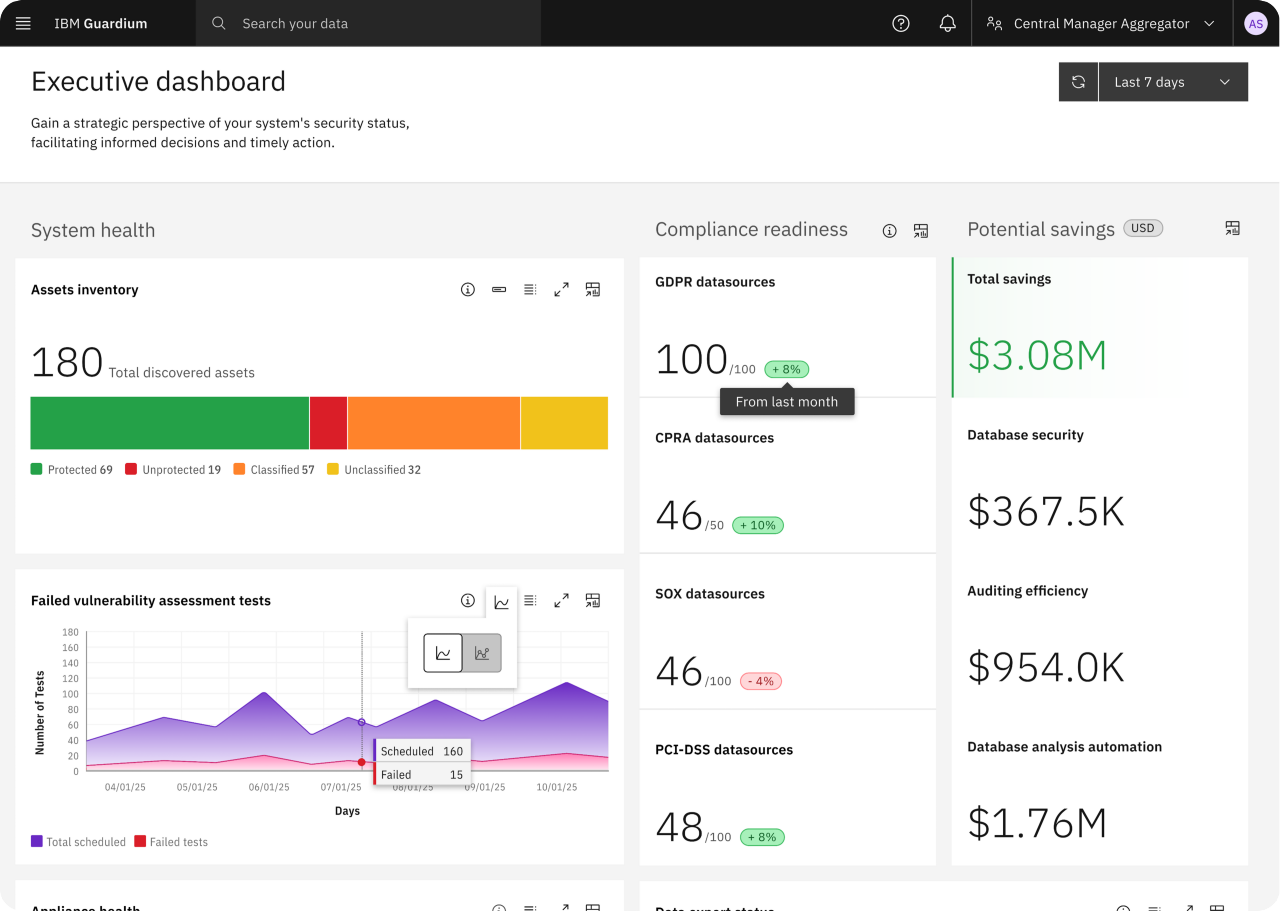This screenshot has width=1280, height=911.
Task: Open the Potential savings report icon
Action: coord(1232,229)
